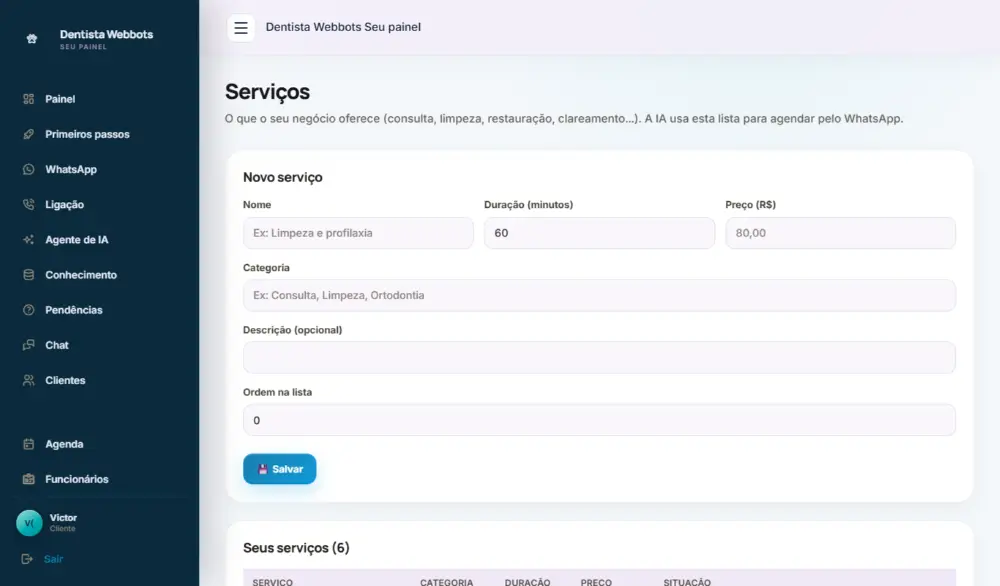Focus the Categoria input field
Viewport: 1000px width, 586px height.
(x=599, y=295)
